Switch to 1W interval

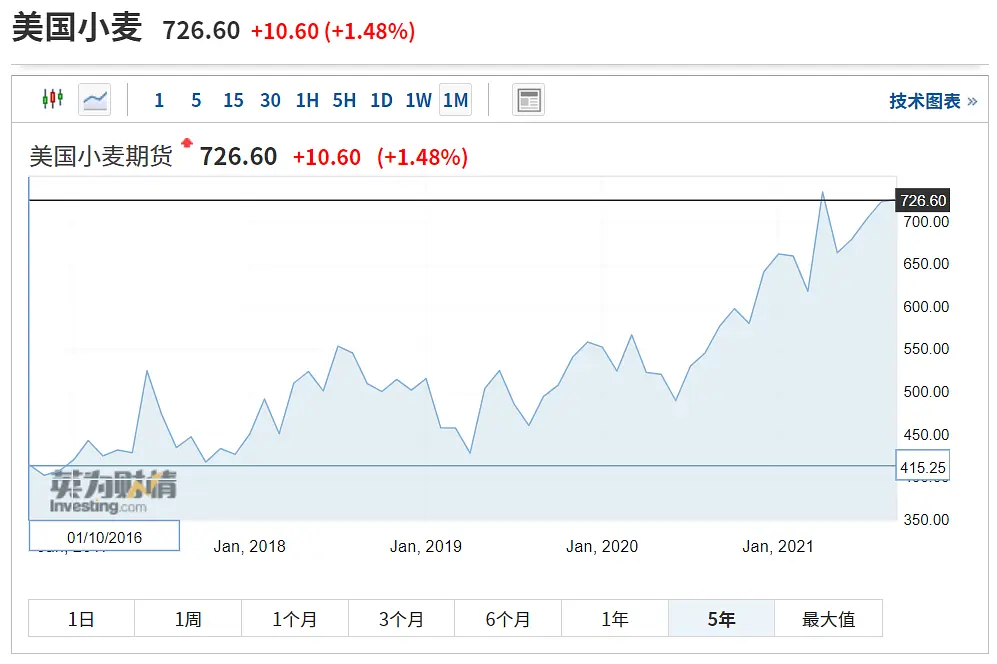pos(418,100)
